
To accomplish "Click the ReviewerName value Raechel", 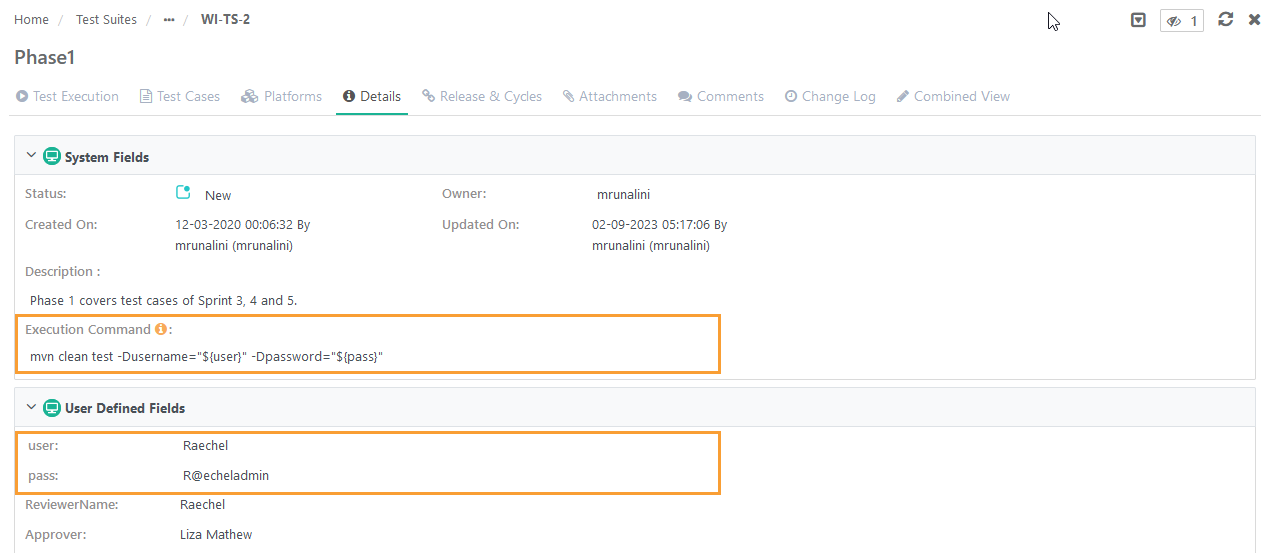I will click(203, 505).
